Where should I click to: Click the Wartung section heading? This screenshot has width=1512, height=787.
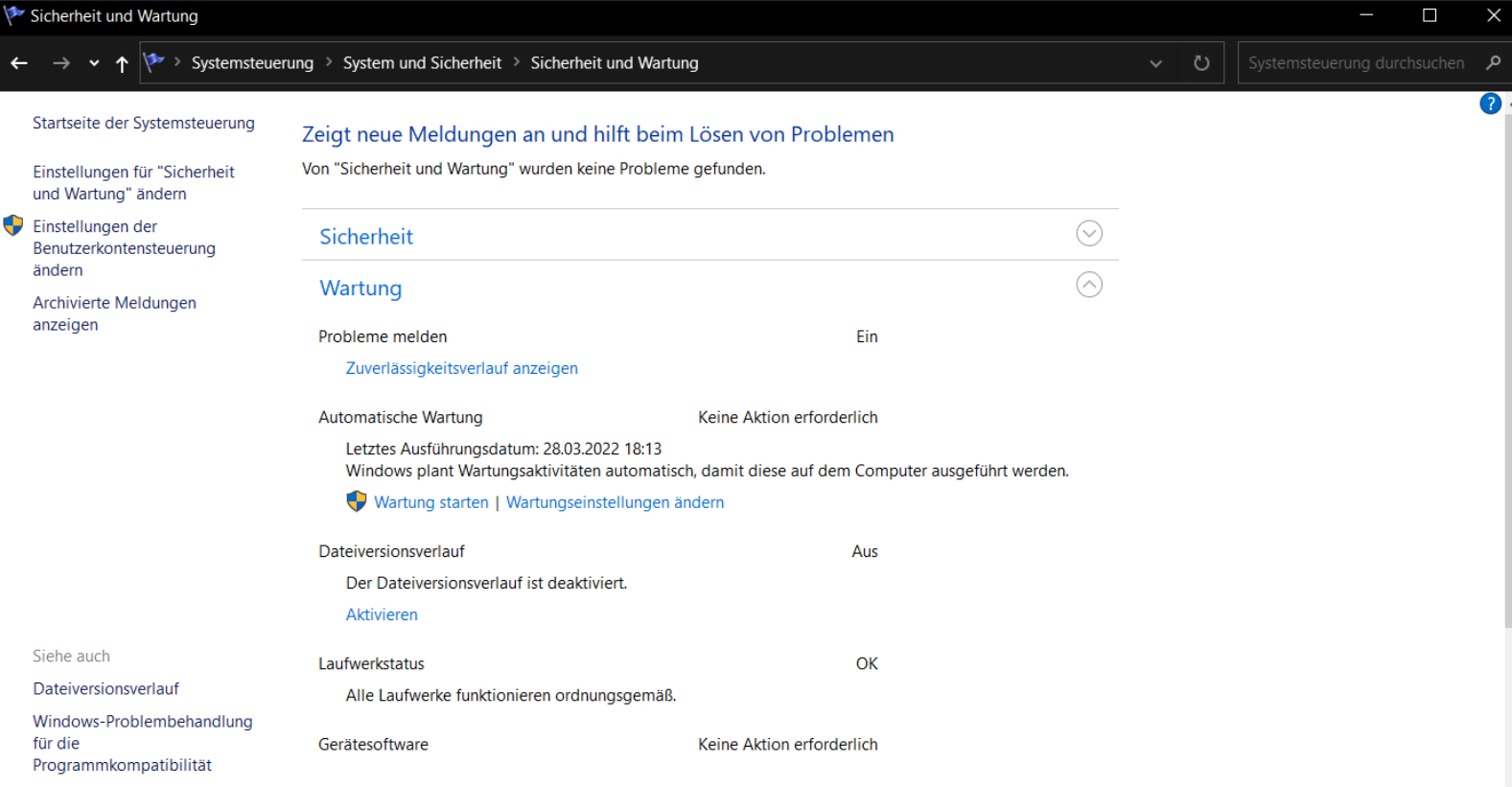coord(361,289)
